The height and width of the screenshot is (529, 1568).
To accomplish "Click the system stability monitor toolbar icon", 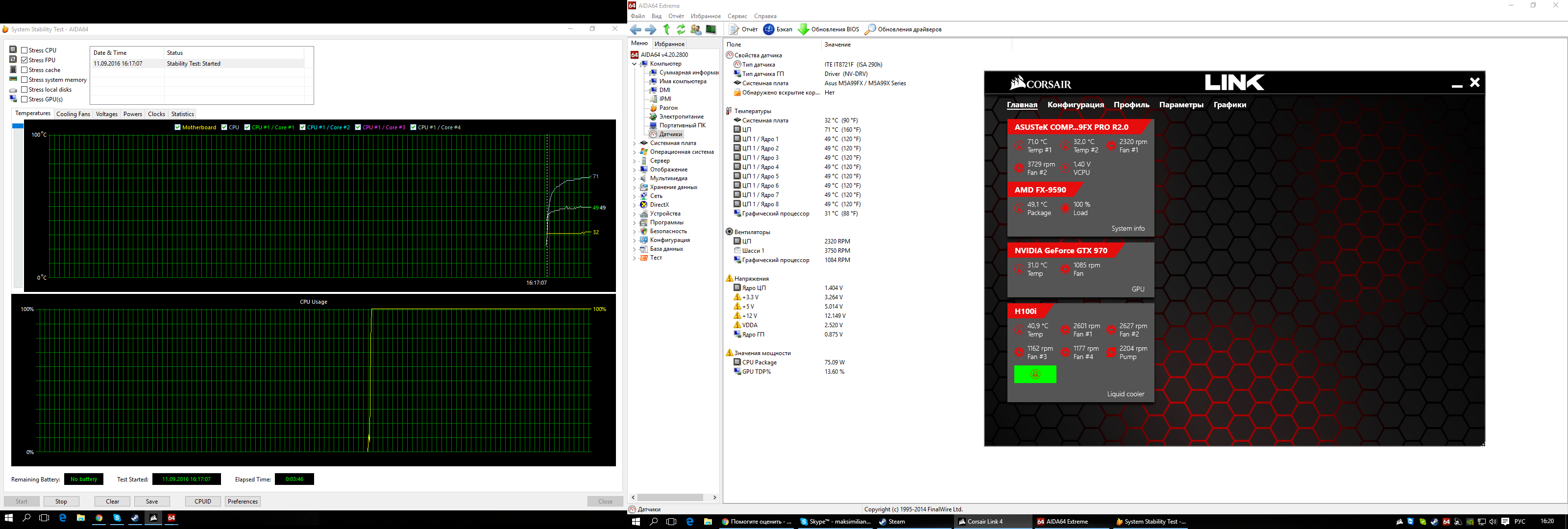I will point(710,29).
